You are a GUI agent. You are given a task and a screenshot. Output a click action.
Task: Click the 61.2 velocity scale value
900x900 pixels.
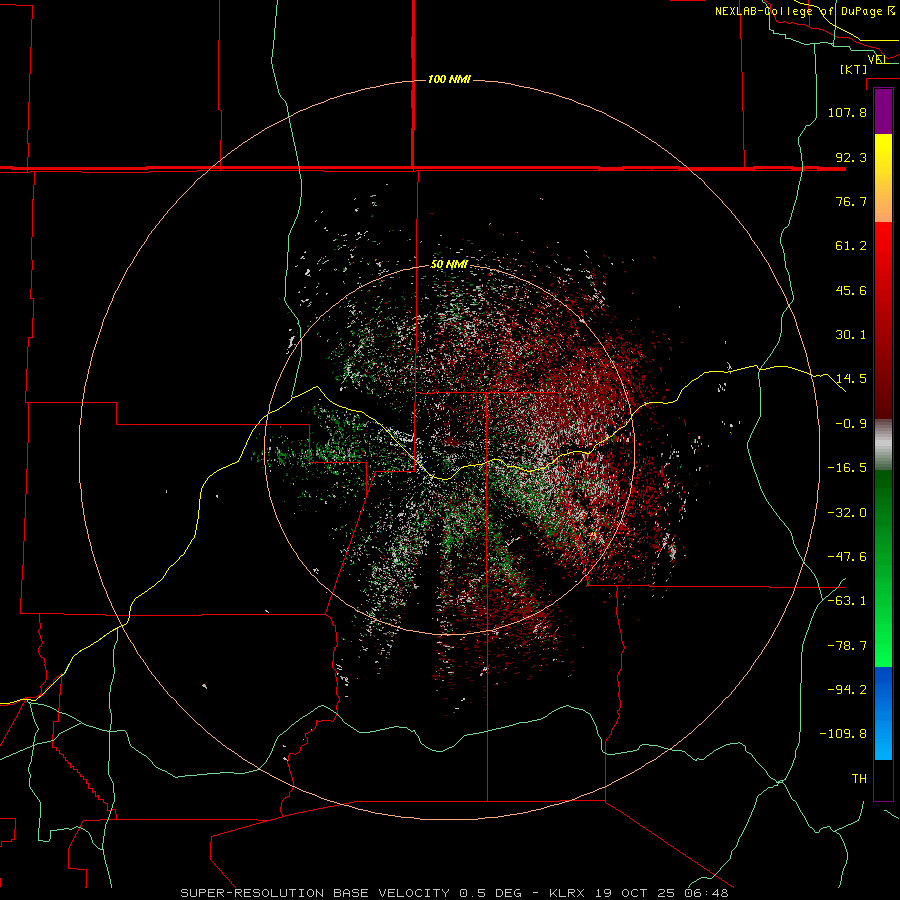click(851, 246)
